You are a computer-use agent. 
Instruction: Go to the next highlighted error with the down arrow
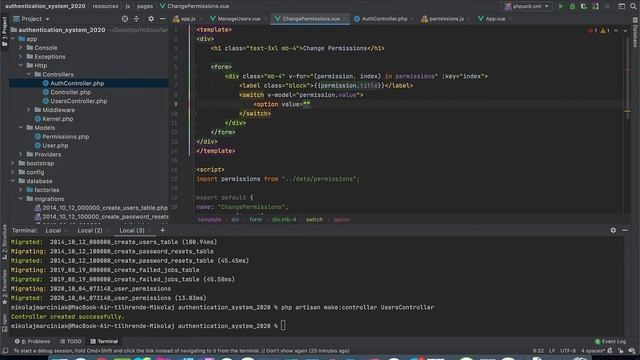(x=625, y=31)
